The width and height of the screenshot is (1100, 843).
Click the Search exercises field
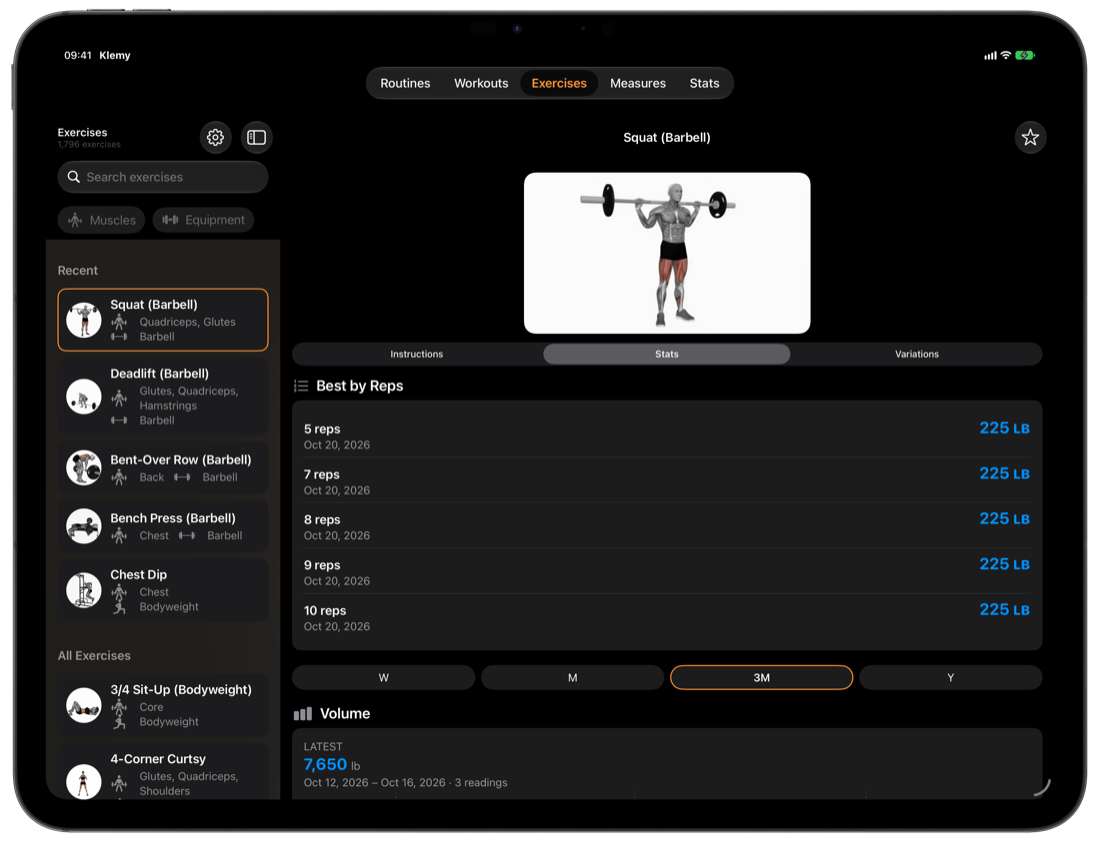click(163, 177)
